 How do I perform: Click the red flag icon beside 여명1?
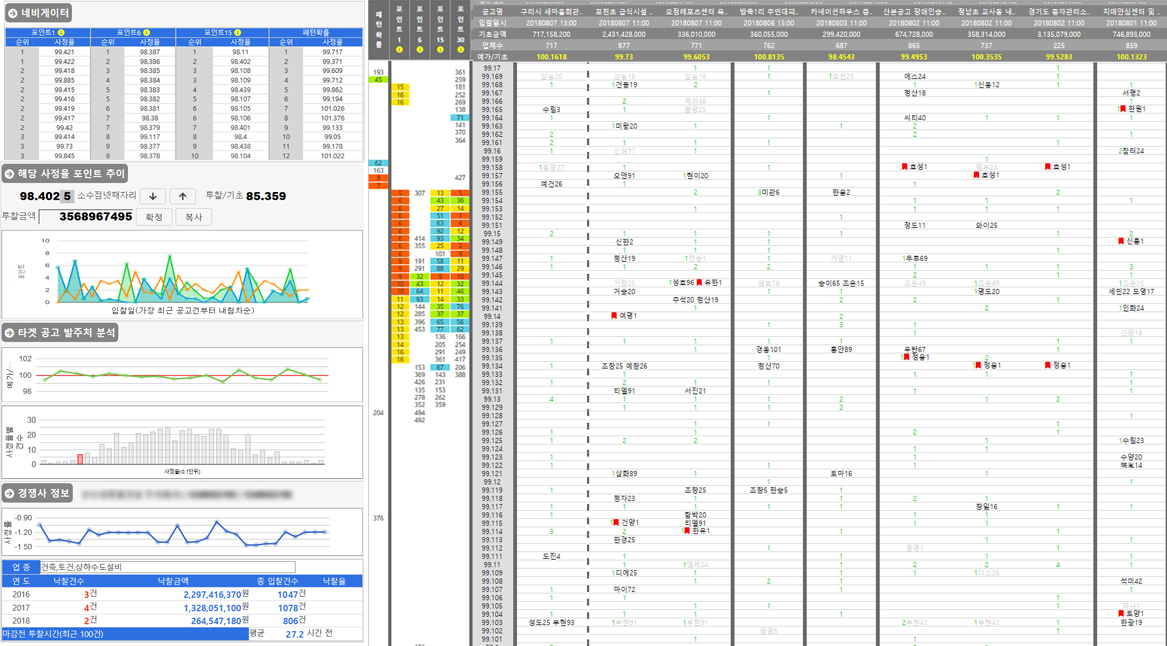tap(614, 316)
